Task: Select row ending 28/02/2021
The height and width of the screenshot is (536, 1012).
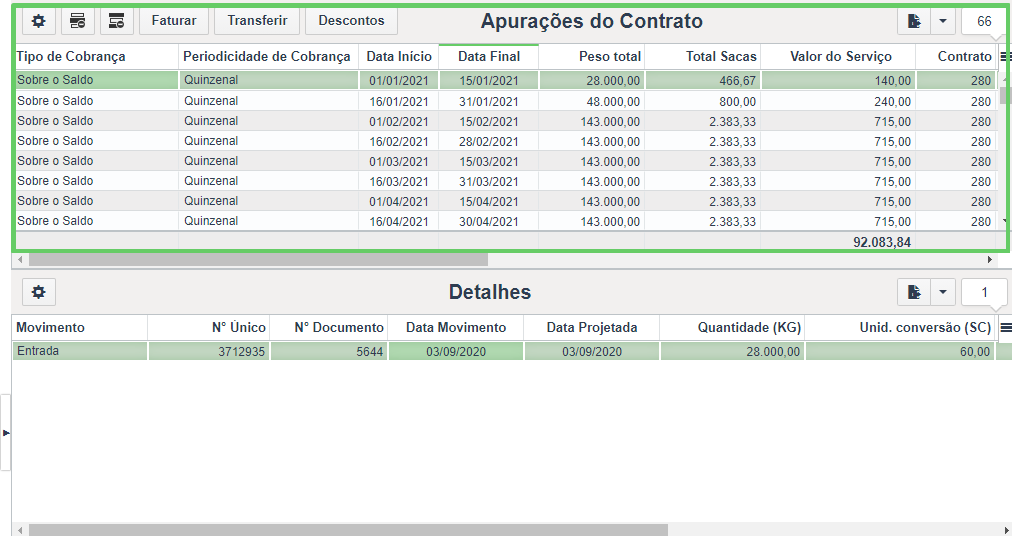Action: [506, 141]
